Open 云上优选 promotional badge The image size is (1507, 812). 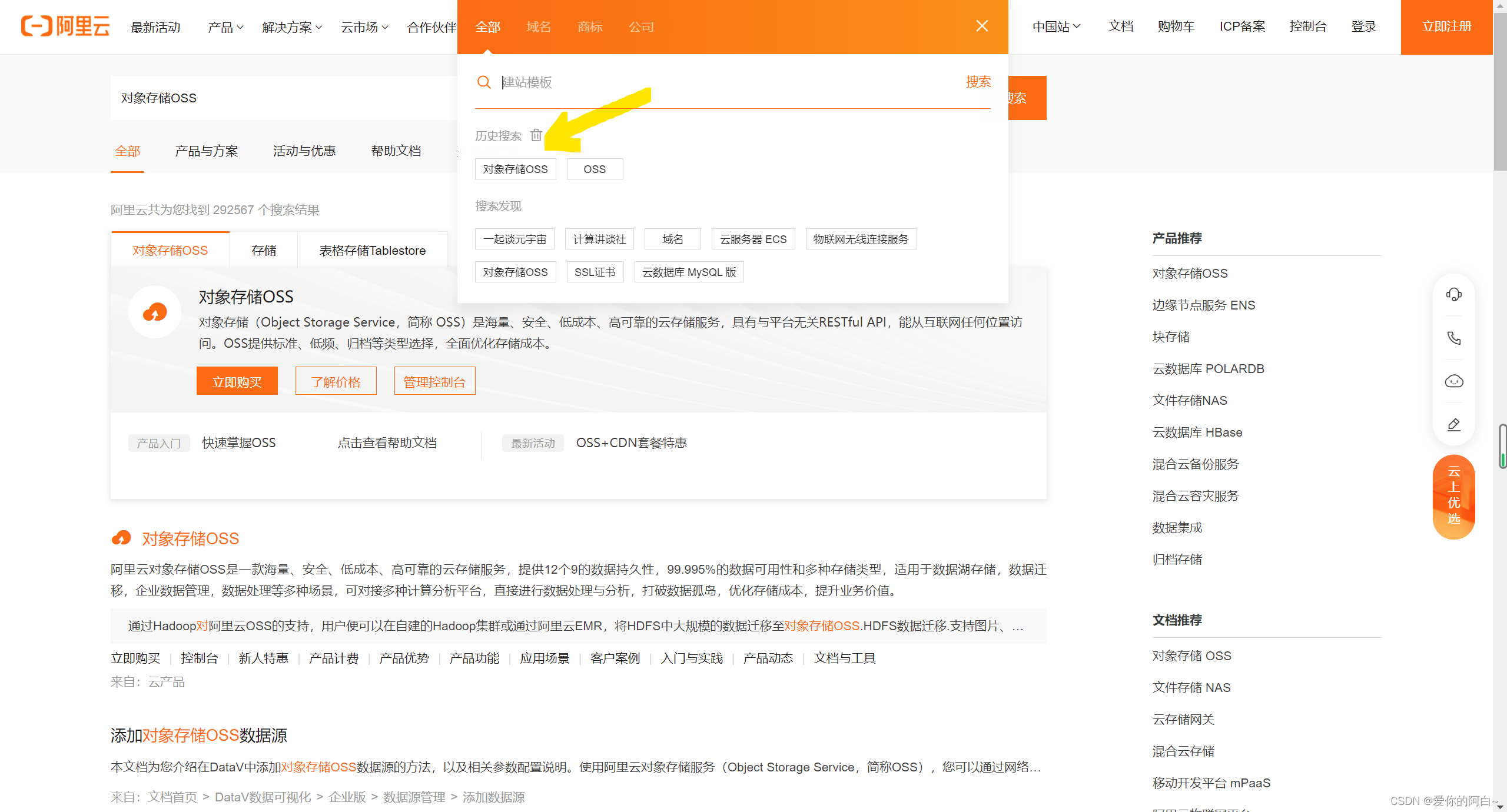tap(1453, 496)
